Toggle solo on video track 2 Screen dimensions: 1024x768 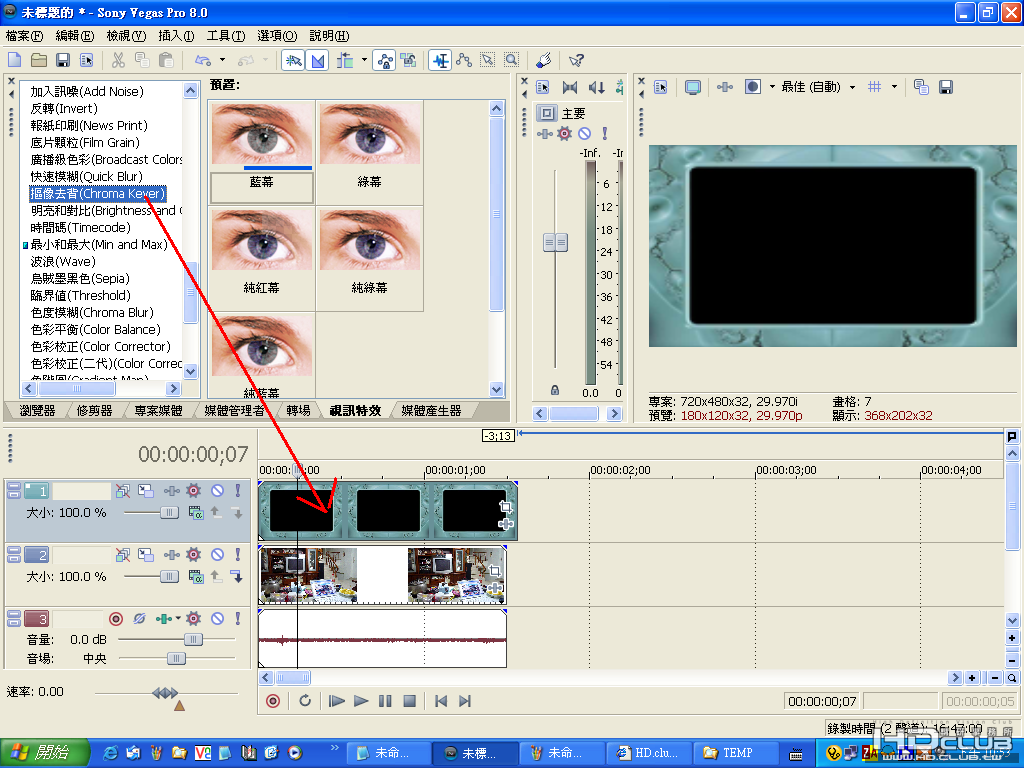tap(237, 554)
